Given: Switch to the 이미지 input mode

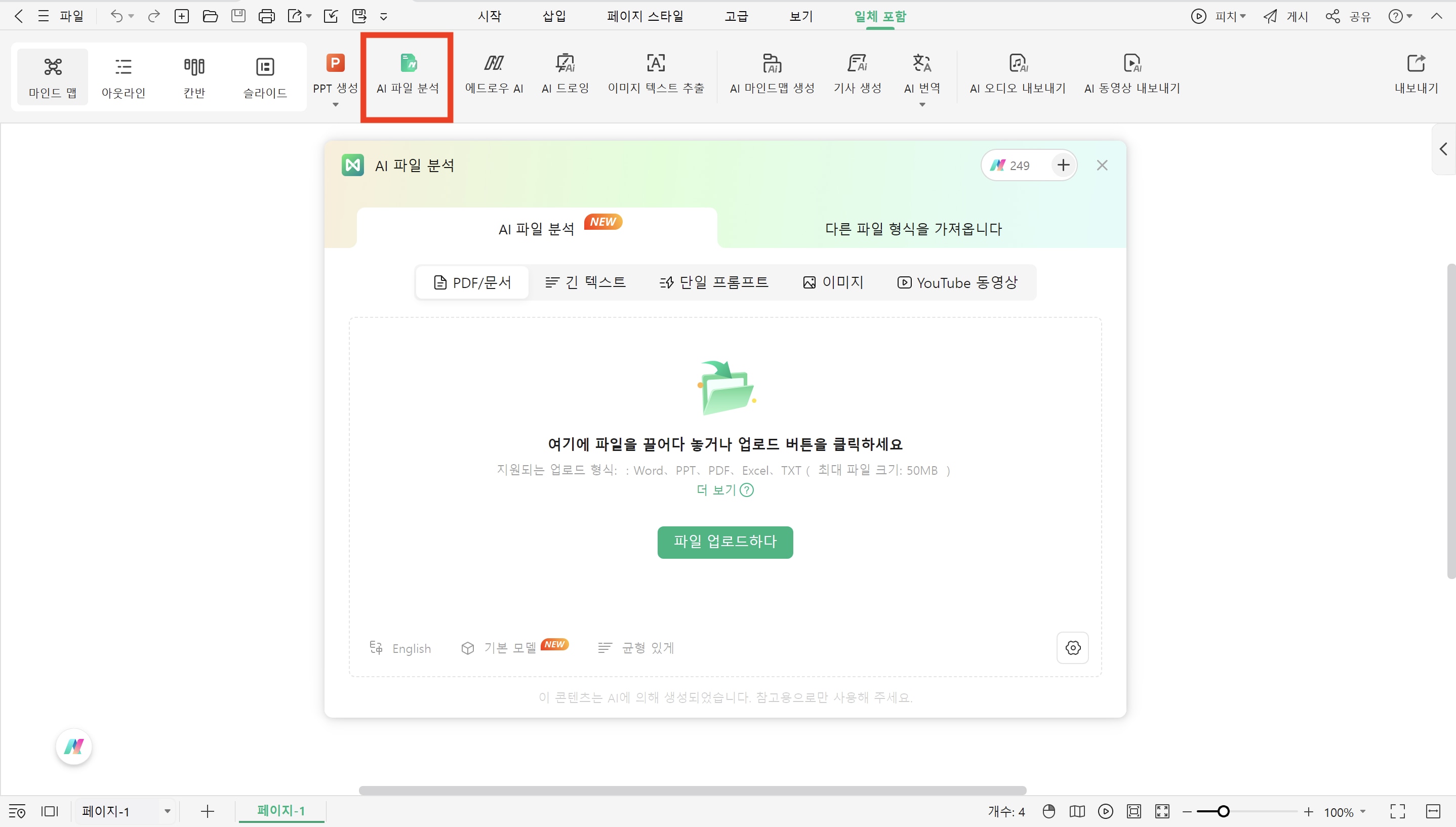Looking at the screenshot, I should point(833,282).
